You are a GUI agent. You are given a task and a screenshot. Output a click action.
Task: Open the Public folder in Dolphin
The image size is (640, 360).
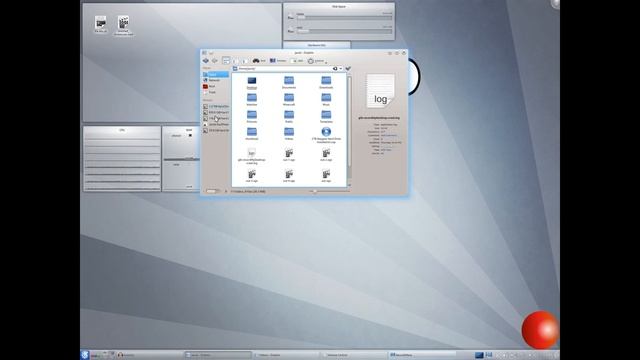(x=289, y=117)
